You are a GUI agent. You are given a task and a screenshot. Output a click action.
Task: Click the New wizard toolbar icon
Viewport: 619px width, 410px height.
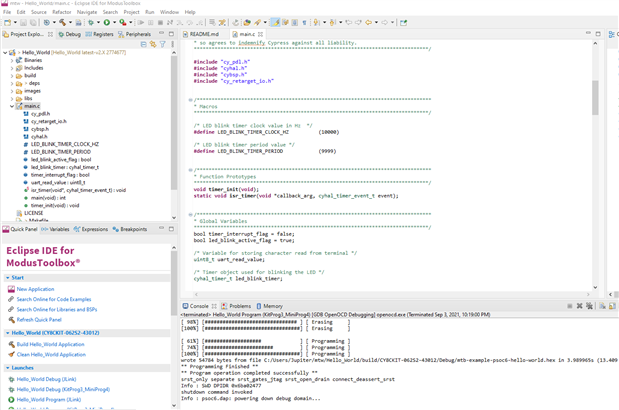coord(8,22)
